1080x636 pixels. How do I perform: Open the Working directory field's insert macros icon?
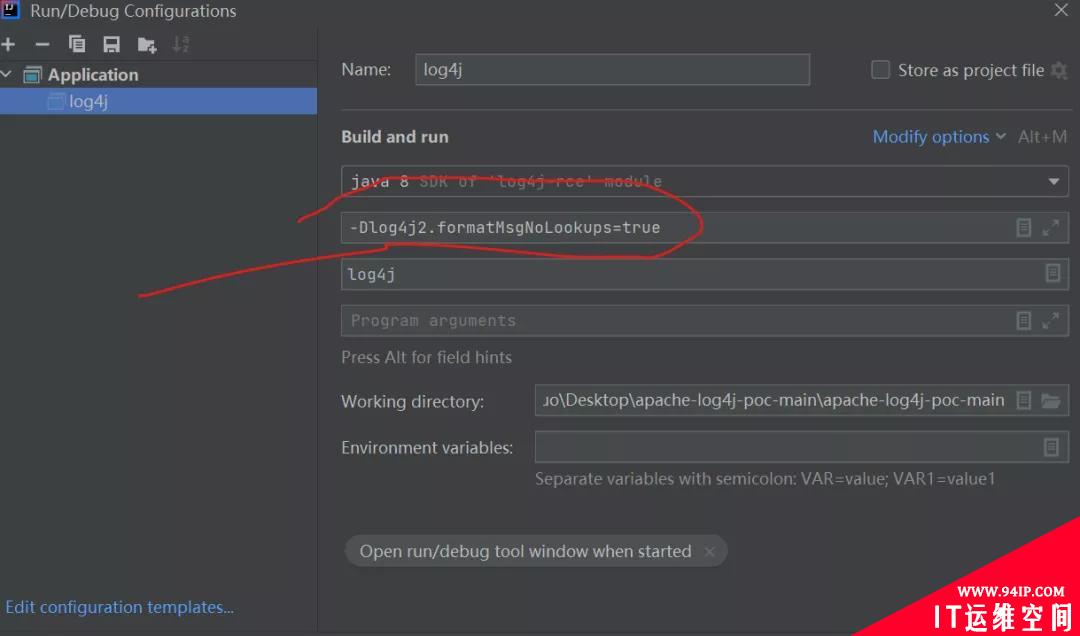1024,400
